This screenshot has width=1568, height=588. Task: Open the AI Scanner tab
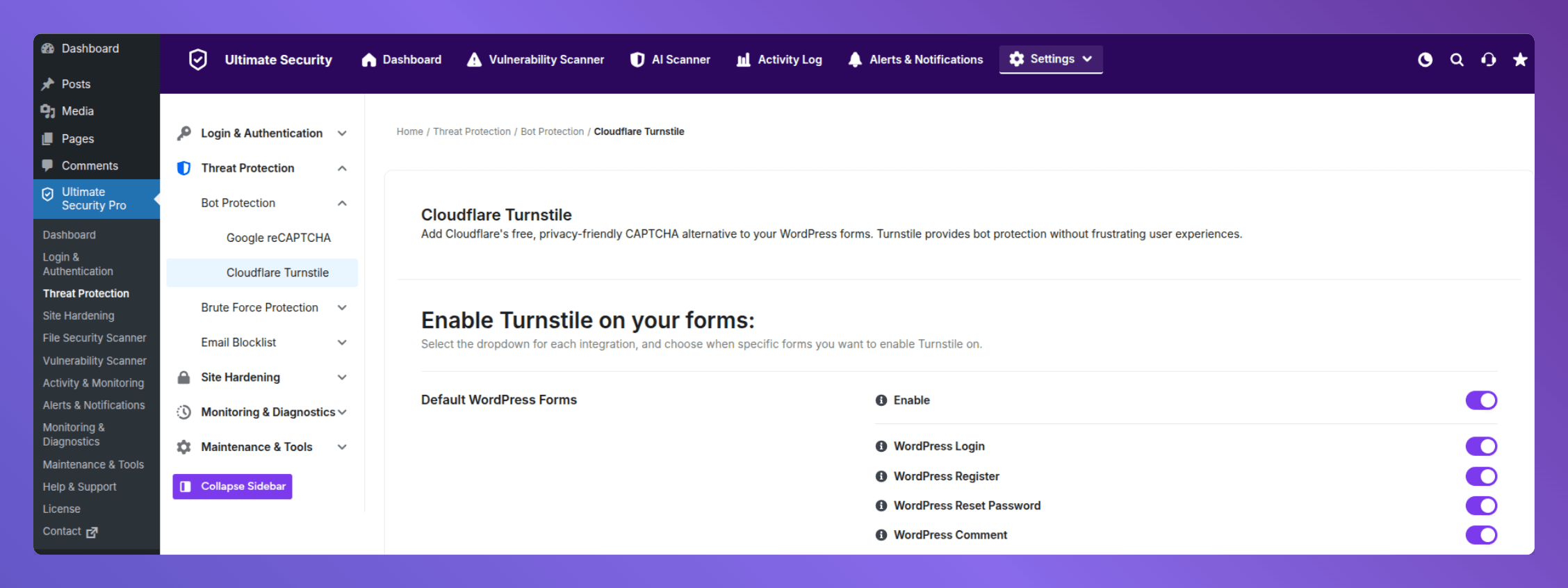tap(670, 60)
